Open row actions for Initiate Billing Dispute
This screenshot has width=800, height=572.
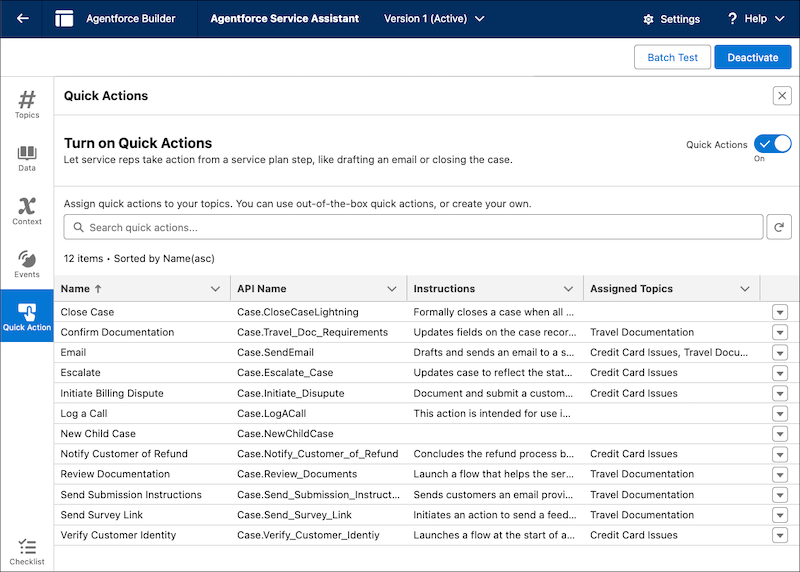click(780, 393)
